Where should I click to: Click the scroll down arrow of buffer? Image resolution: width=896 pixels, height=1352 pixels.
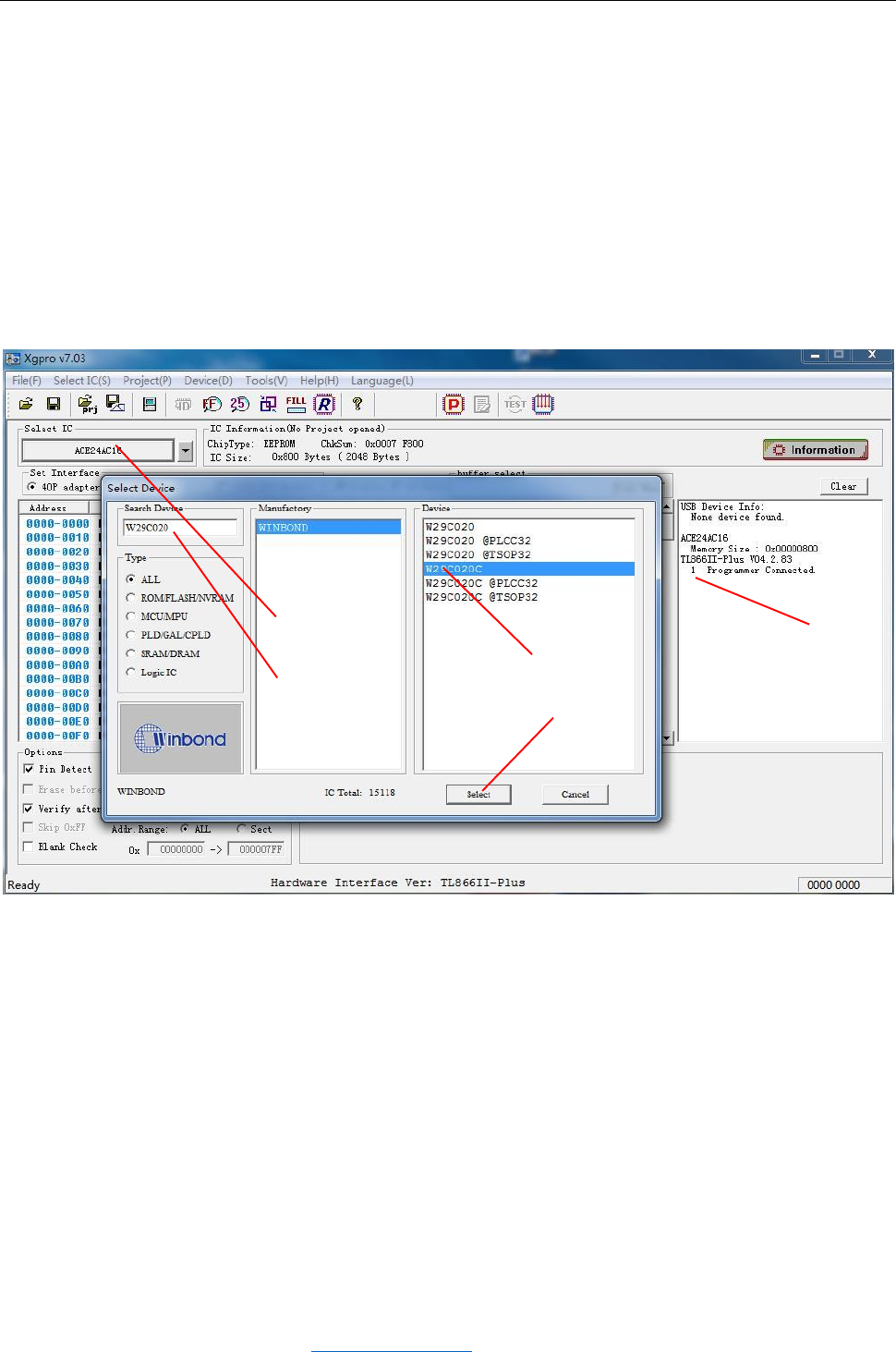click(x=667, y=738)
